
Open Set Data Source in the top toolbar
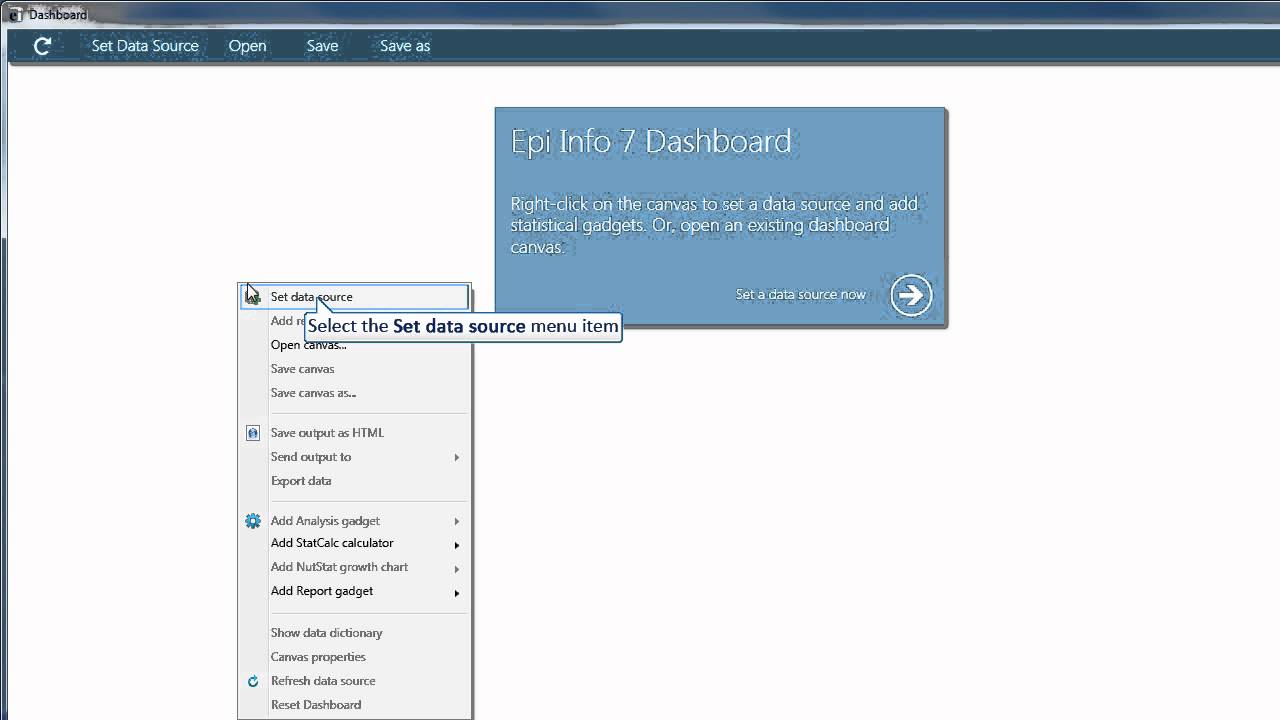coord(145,46)
